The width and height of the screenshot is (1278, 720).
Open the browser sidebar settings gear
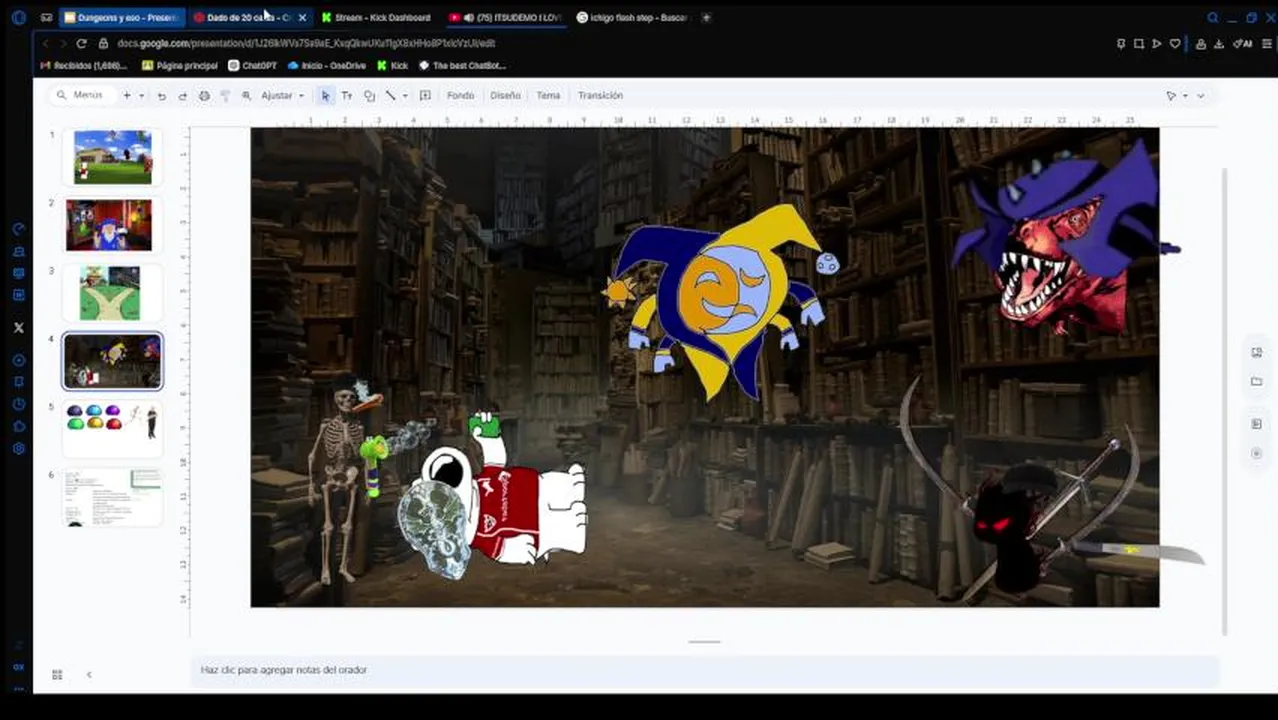point(18,449)
